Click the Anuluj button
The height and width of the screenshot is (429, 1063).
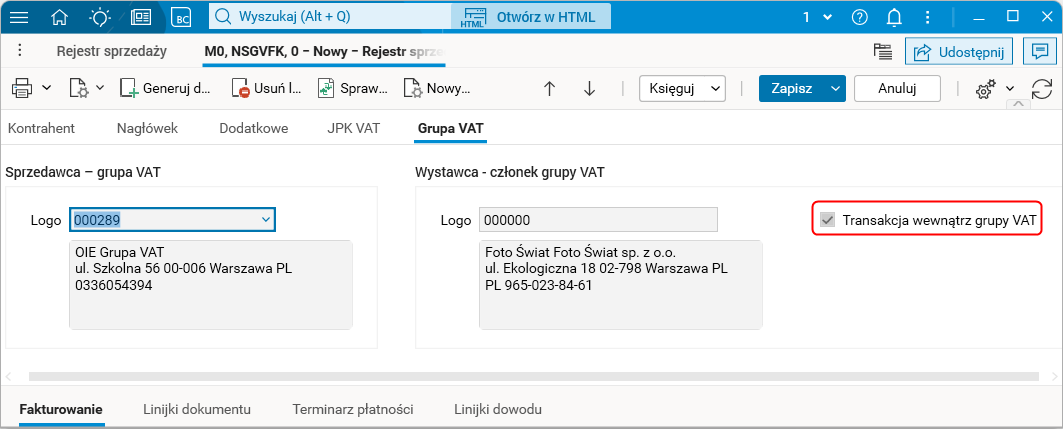pyautogui.click(x=898, y=88)
